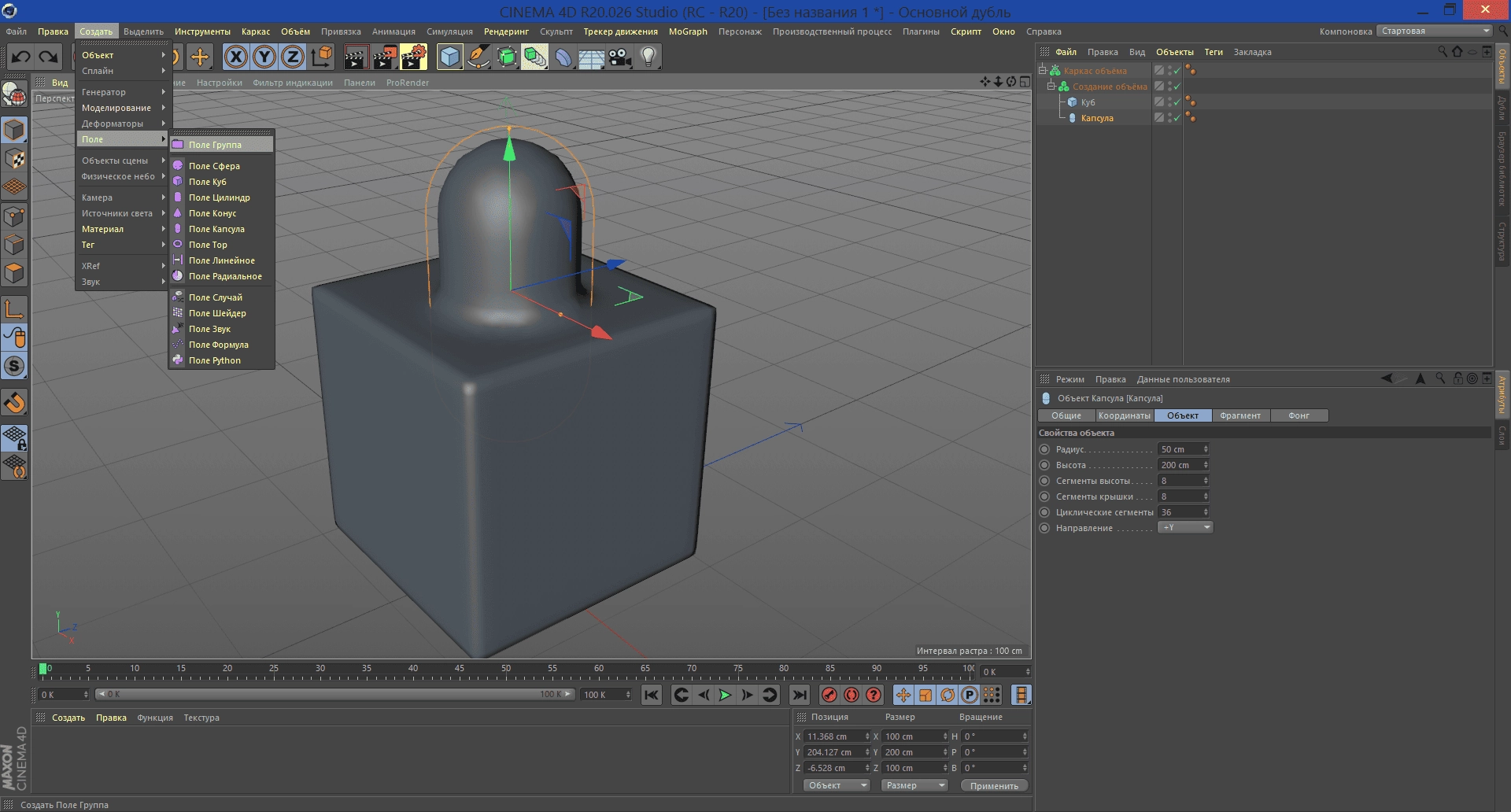Screen dimensions: 1511x812
Task: Click the Array/Cloner generator icon
Action: point(535,57)
